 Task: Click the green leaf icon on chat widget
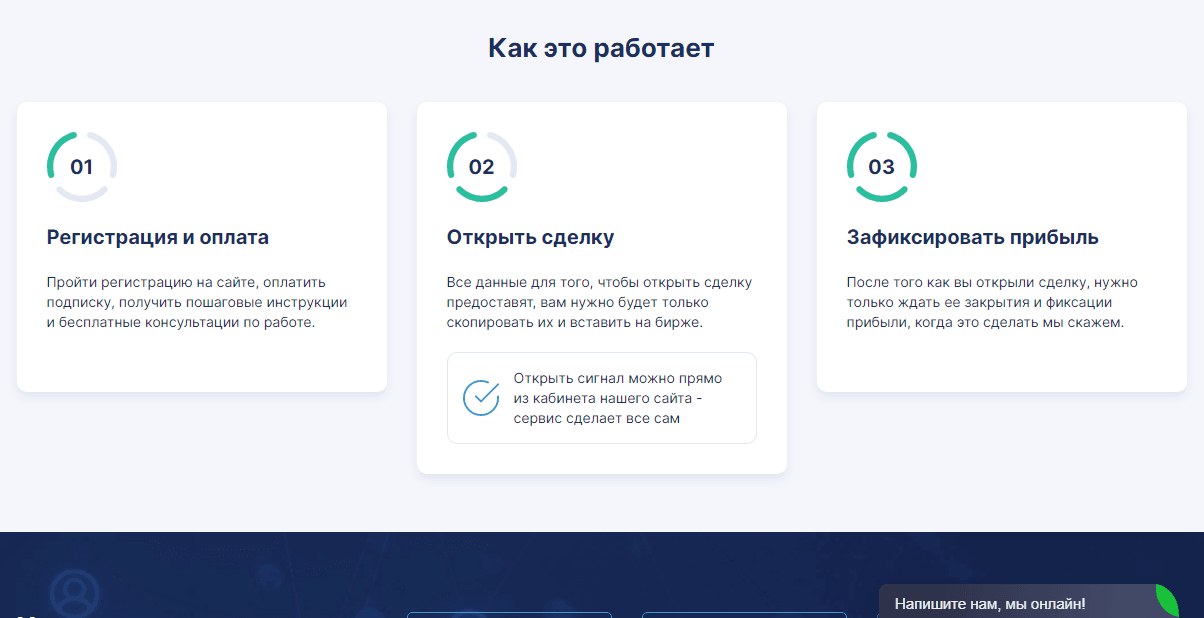[x=1168, y=600]
